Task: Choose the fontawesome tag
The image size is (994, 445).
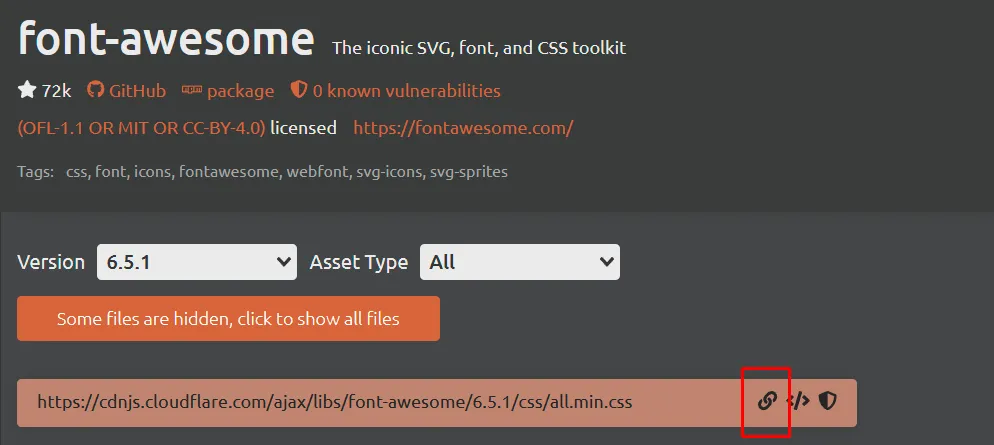Action: (x=229, y=172)
